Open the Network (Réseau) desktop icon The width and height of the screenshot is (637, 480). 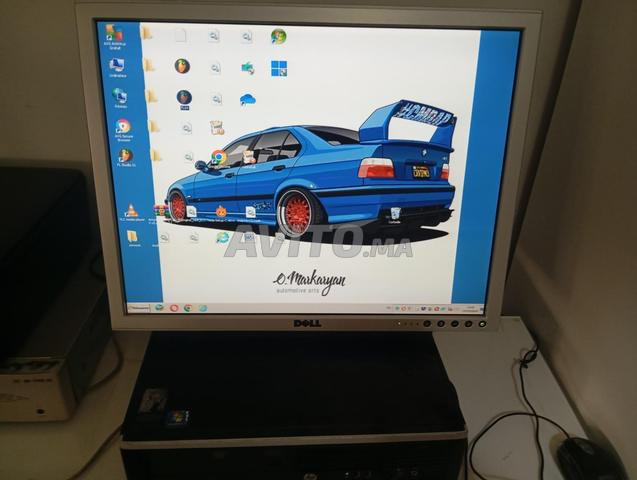point(120,96)
